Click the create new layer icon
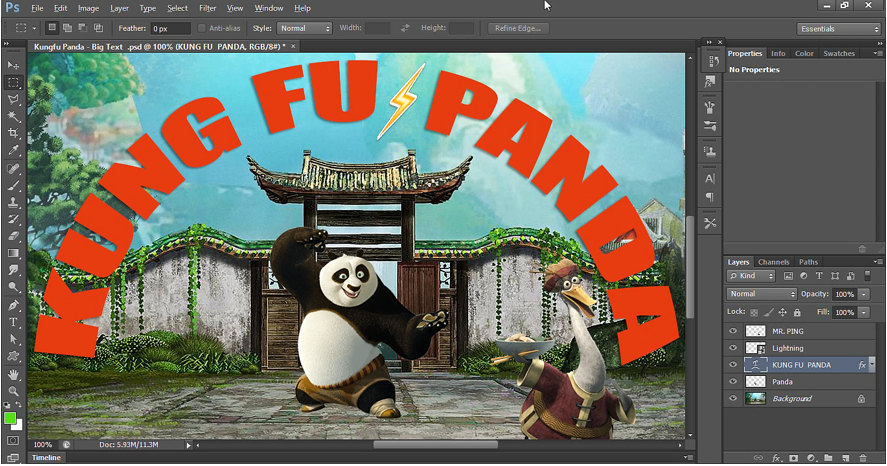Screen dimensions: 887x466 (x=844, y=457)
